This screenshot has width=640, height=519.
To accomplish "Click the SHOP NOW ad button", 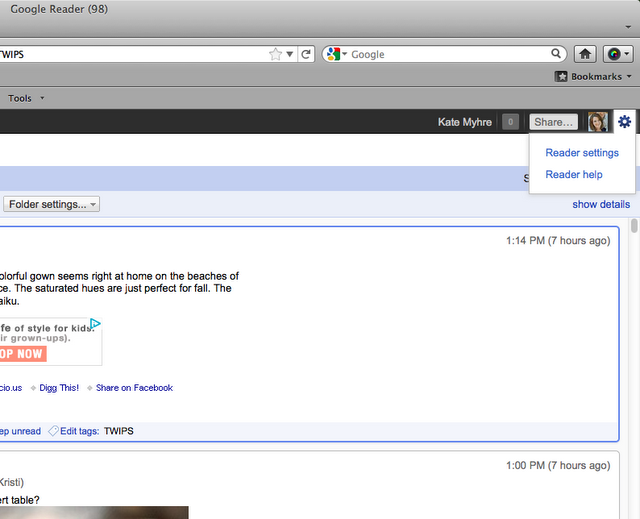I will tap(23, 354).
